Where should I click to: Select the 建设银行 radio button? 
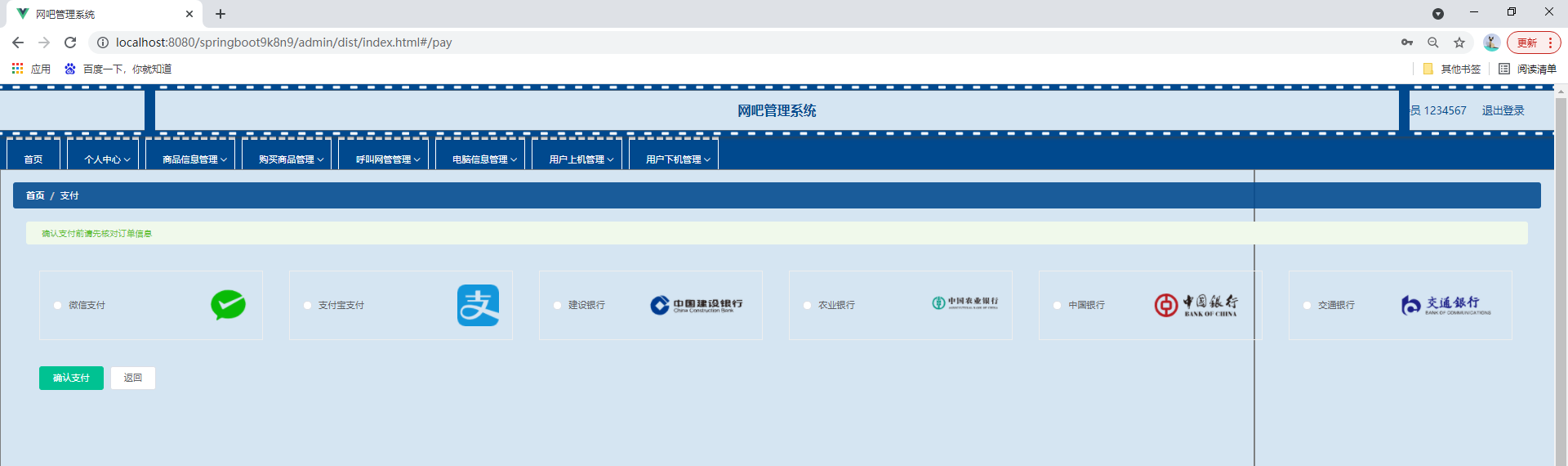click(557, 305)
